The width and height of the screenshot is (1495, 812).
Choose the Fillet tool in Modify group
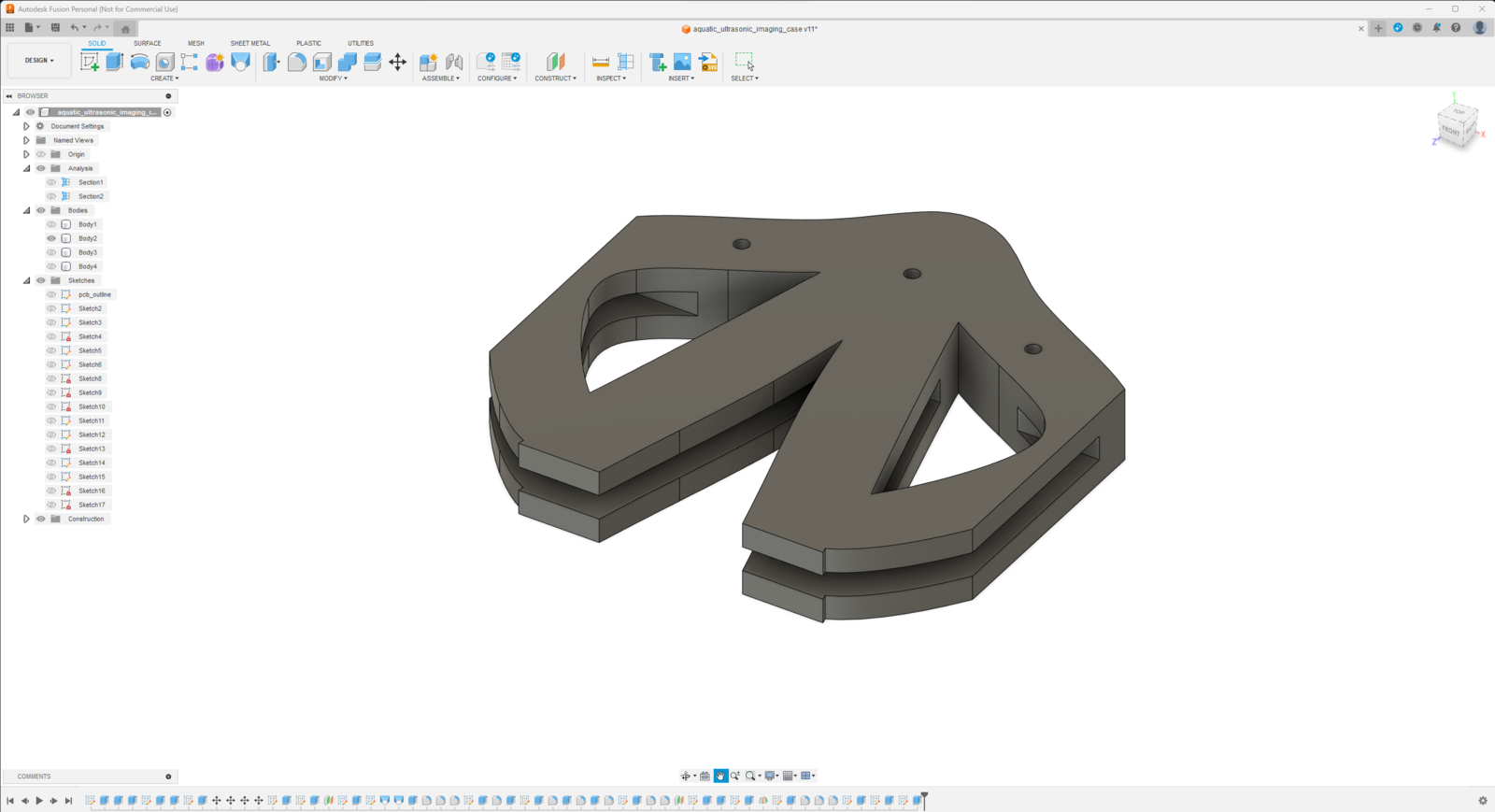point(297,62)
